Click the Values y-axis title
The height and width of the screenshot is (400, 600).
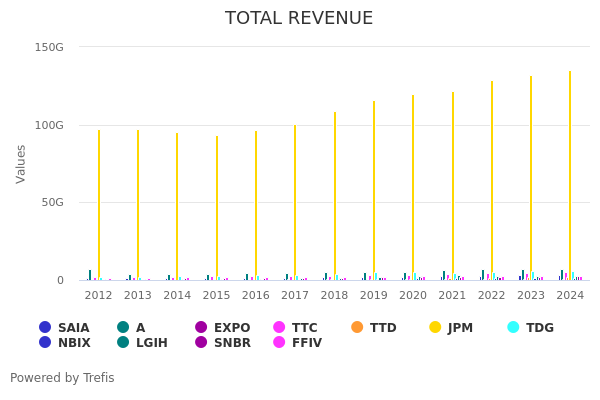(x=21, y=163)
